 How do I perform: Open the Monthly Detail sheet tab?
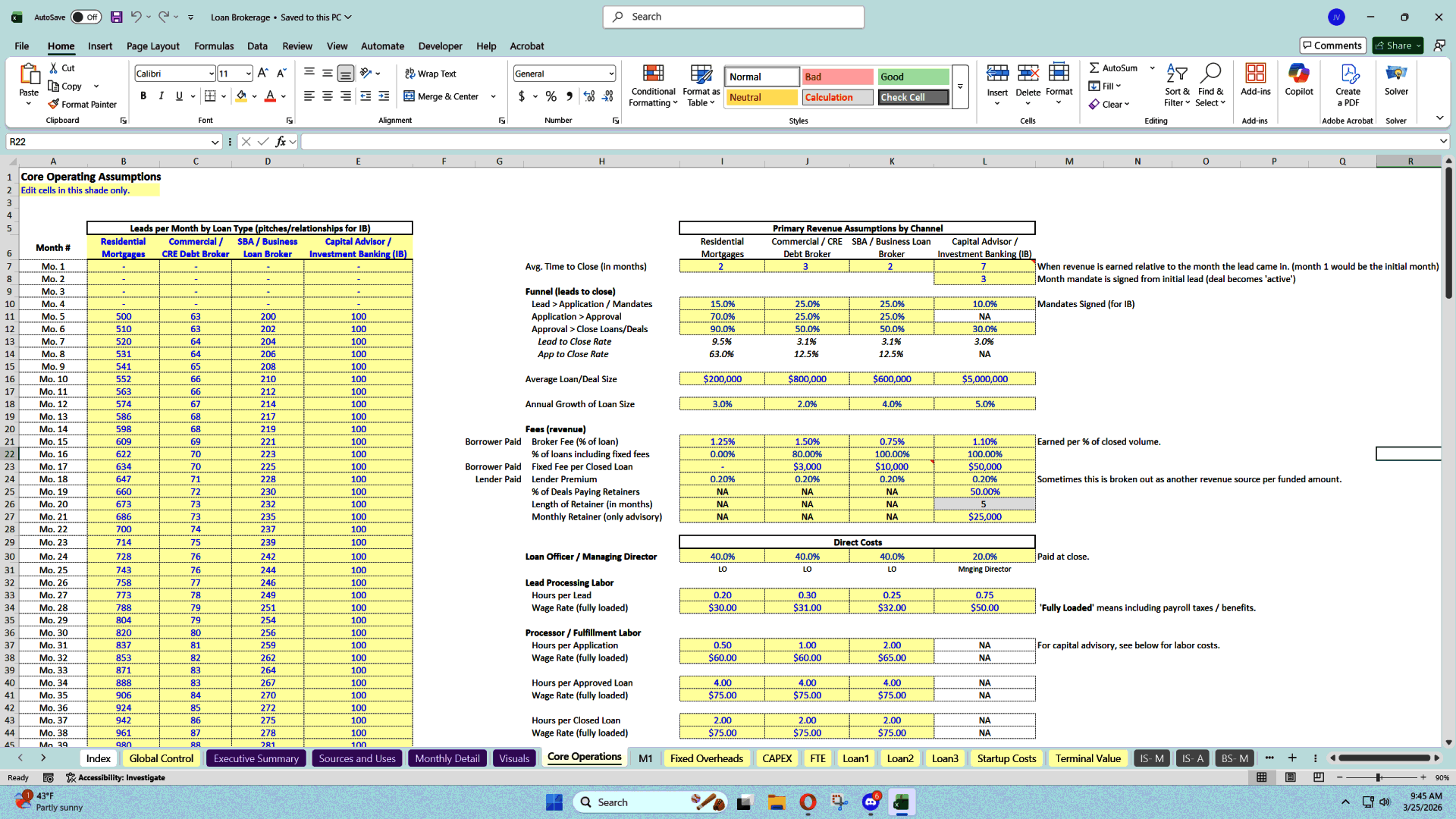447,758
